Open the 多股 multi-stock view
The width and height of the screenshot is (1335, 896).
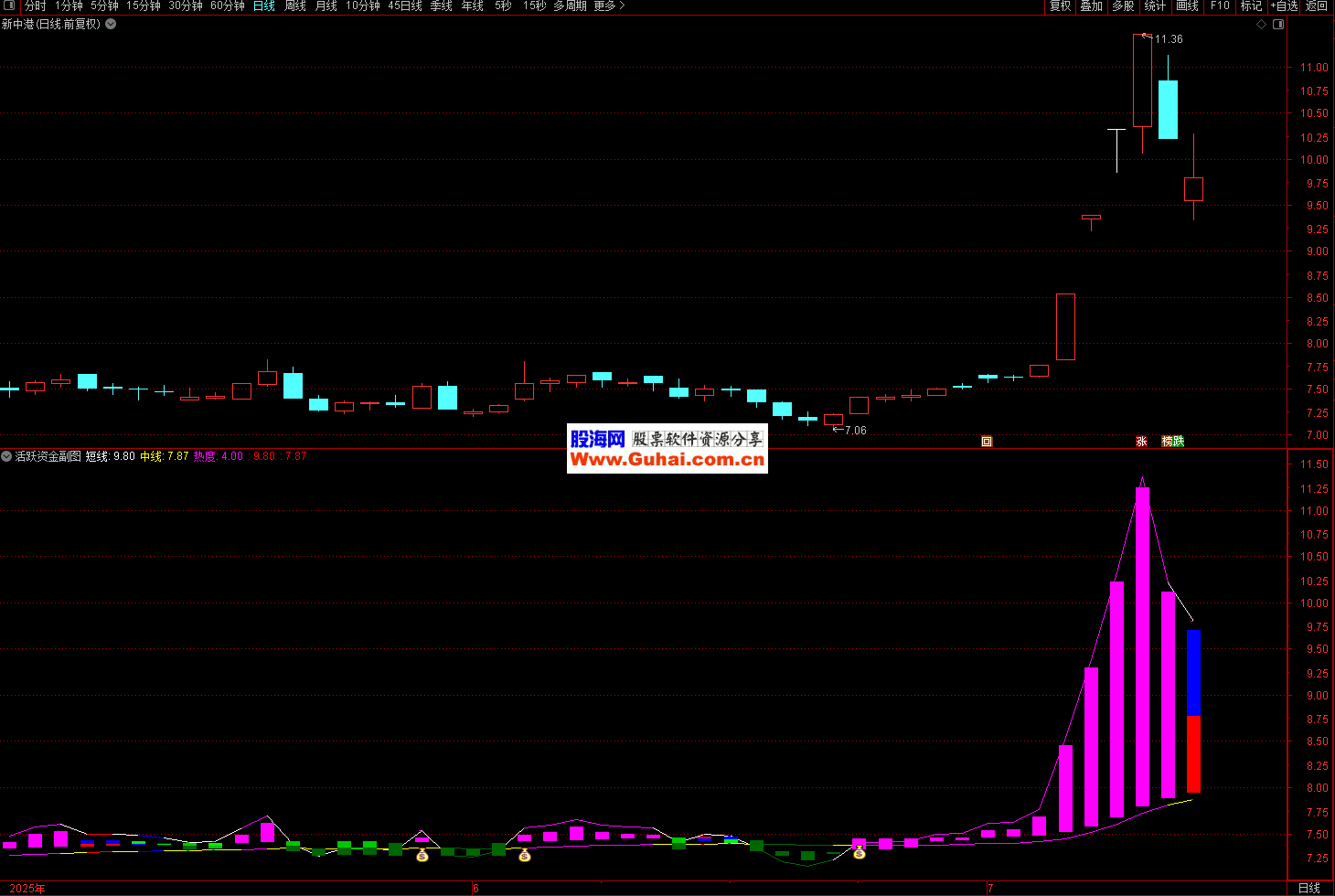1123,6
